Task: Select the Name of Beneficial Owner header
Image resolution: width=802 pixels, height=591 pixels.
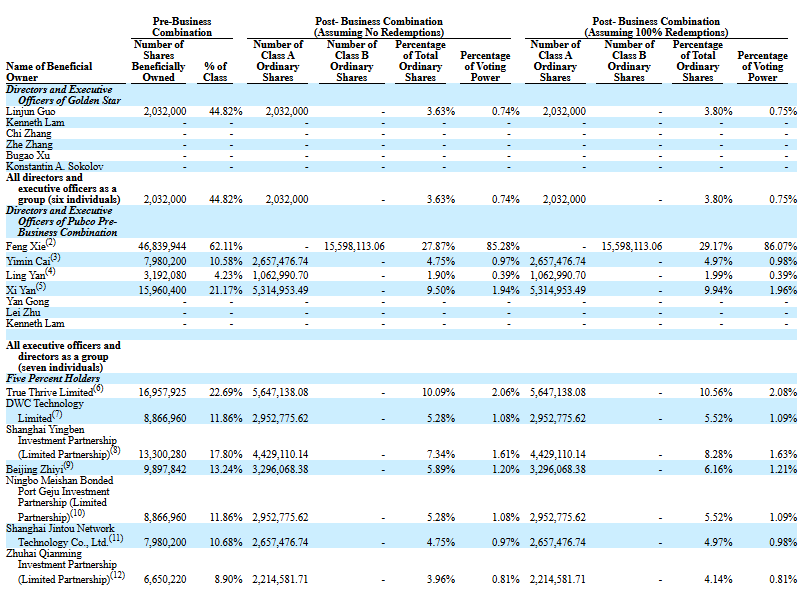Action: 49,72
